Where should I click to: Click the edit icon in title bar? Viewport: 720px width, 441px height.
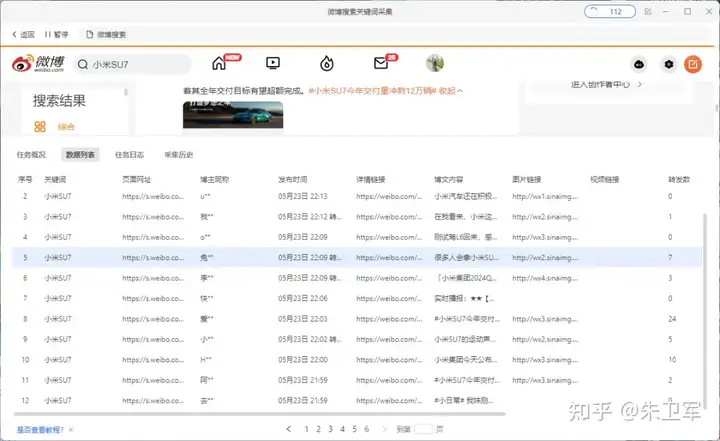tap(647, 11)
